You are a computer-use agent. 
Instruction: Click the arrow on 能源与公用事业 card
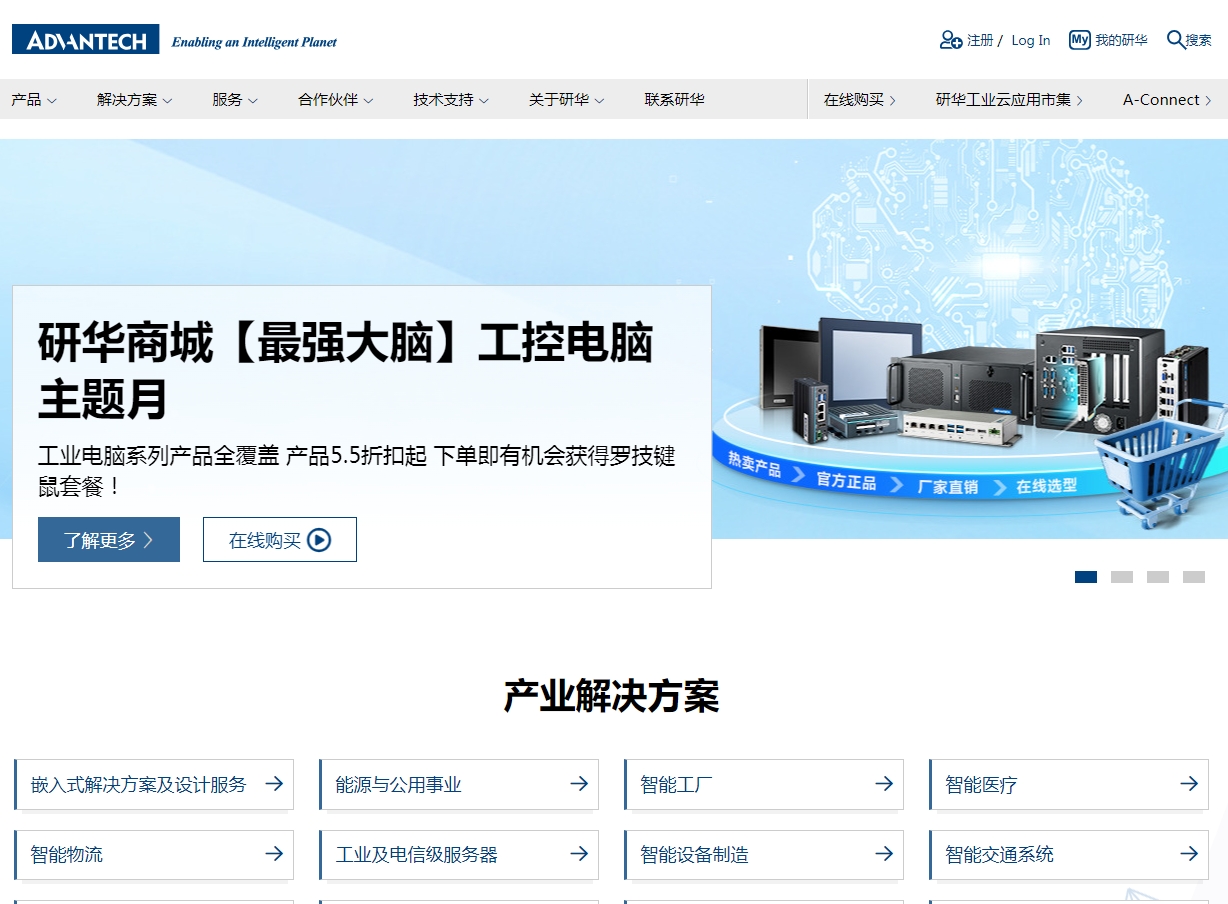point(578,784)
